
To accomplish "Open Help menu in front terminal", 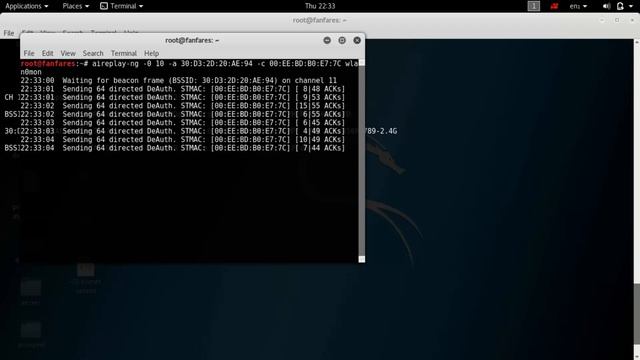I will 151,53.
